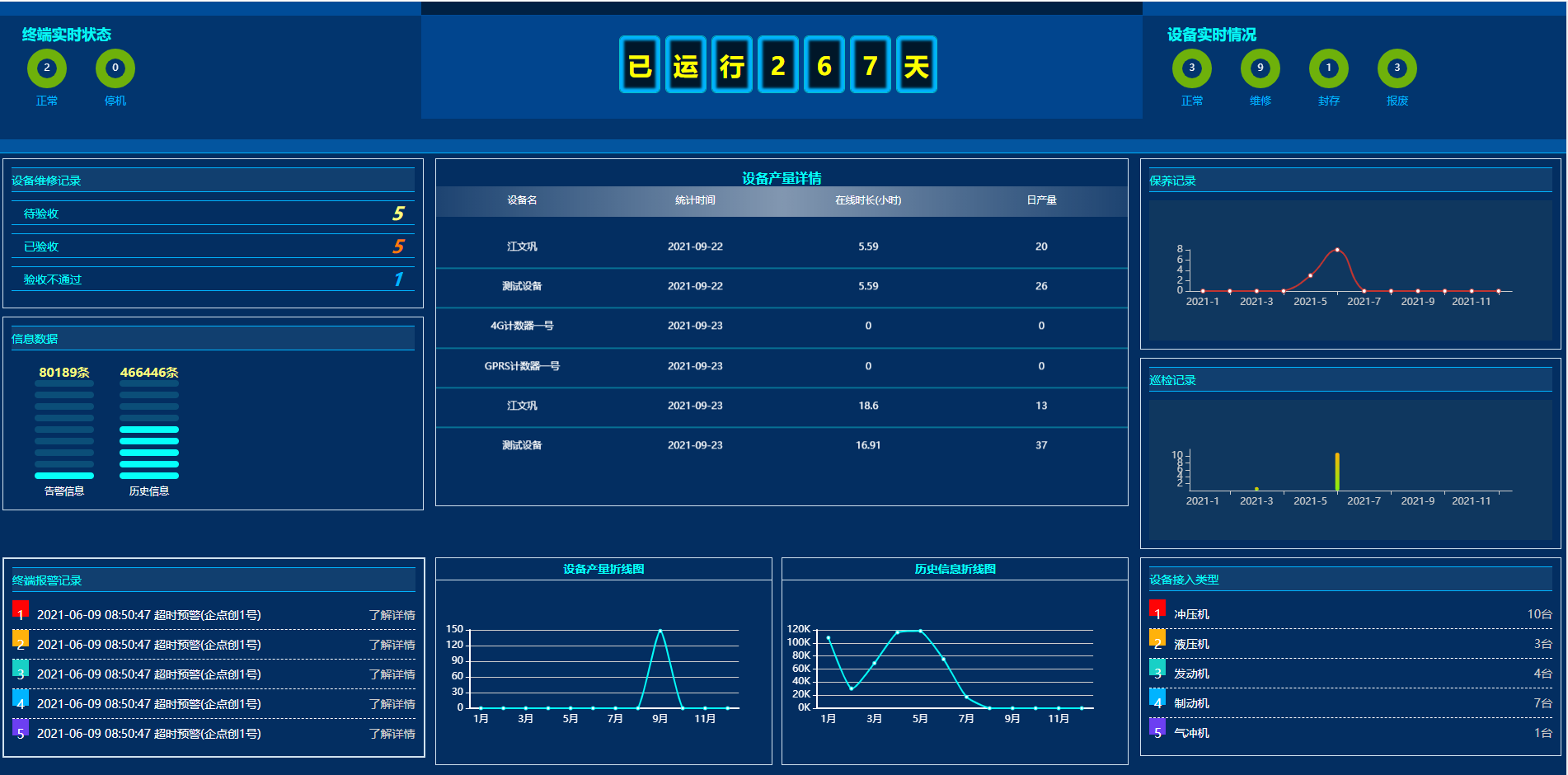This screenshot has height=775, width=1568.
Task: Click the purple badge beside 气冲机
Action: tap(1157, 727)
